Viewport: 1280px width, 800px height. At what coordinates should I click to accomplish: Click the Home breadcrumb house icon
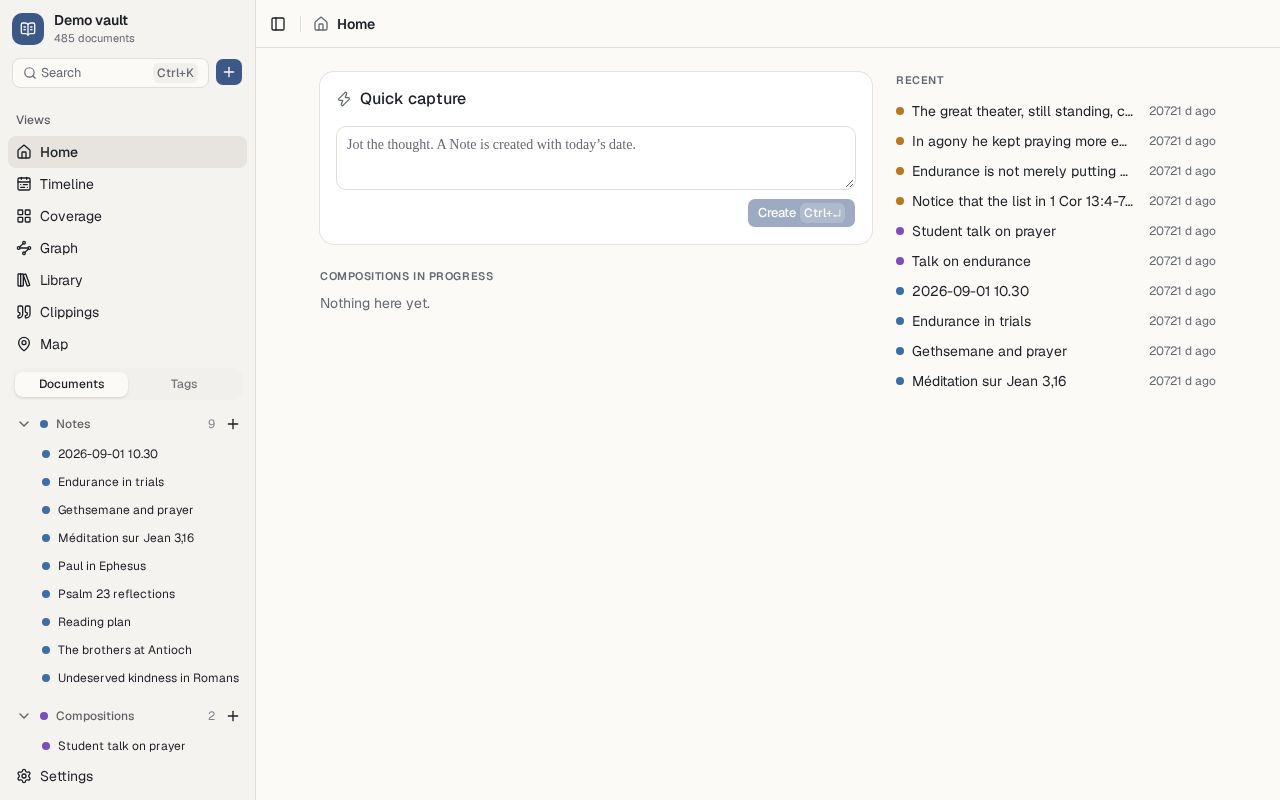click(x=321, y=24)
